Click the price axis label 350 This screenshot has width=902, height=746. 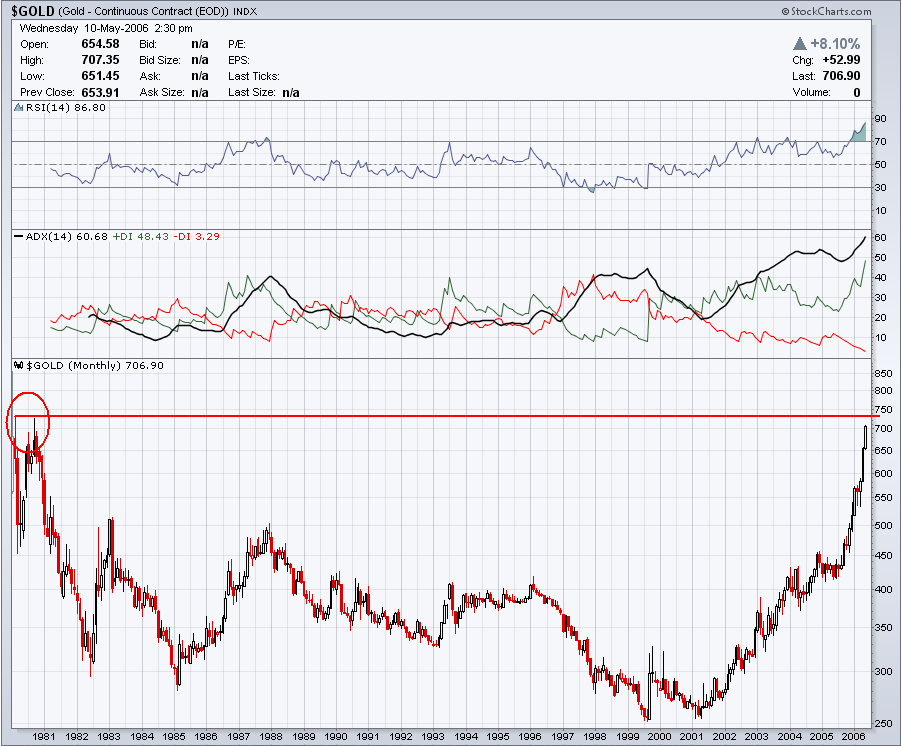[x=883, y=628]
